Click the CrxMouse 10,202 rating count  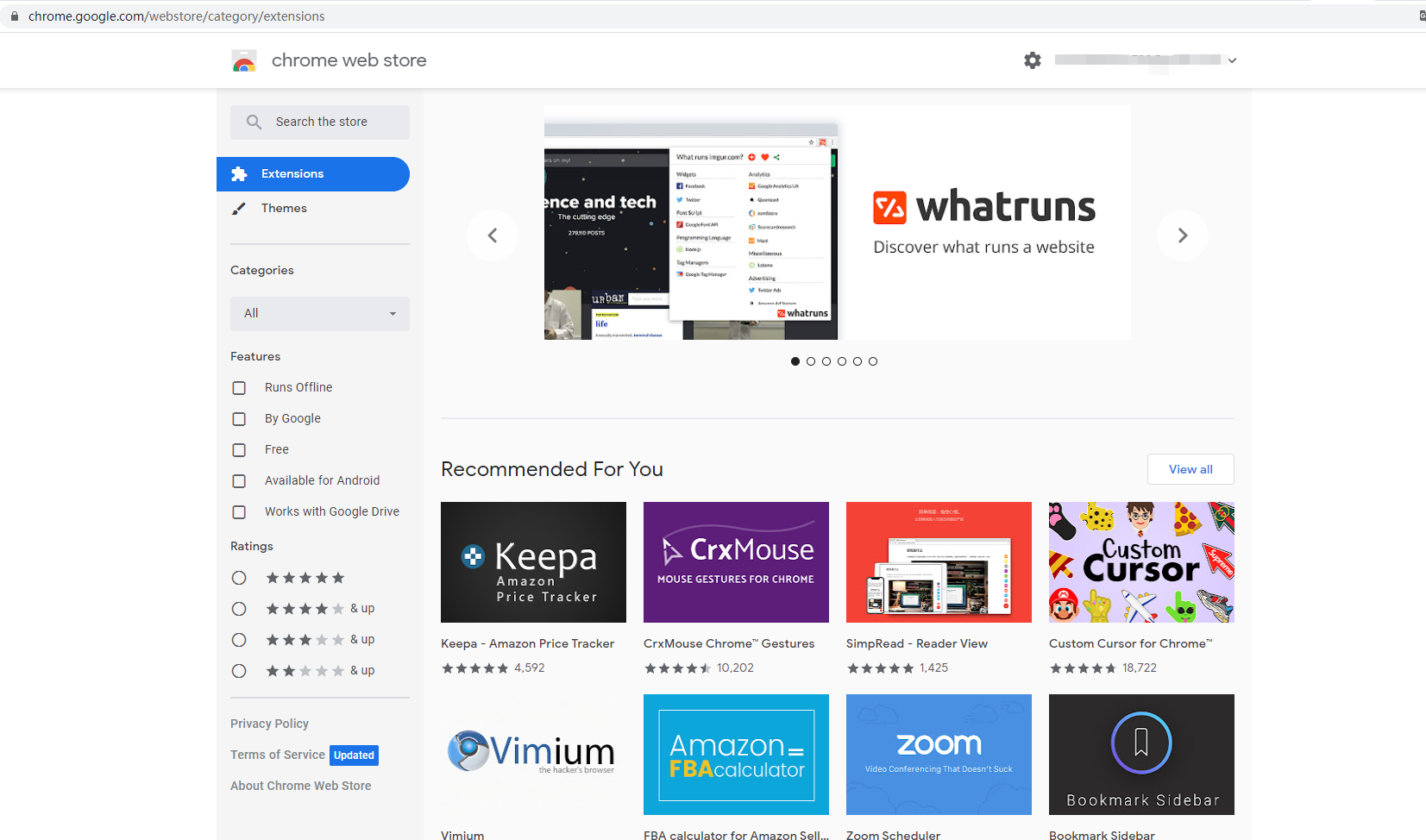(735, 668)
